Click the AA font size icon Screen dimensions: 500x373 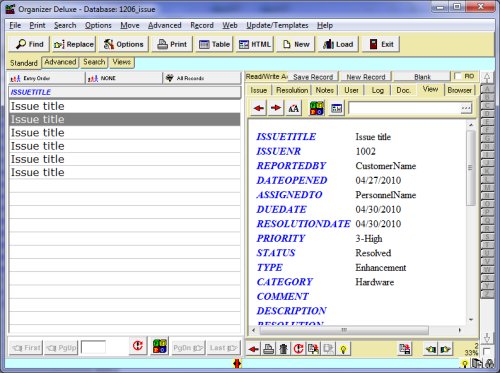293,108
